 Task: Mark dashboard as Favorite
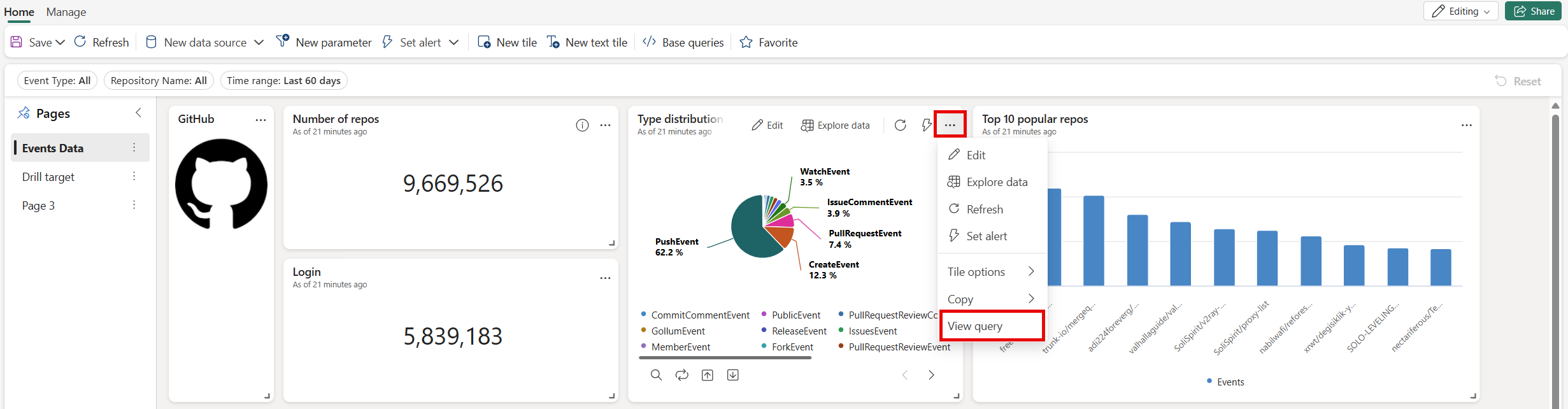tap(769, 43)
